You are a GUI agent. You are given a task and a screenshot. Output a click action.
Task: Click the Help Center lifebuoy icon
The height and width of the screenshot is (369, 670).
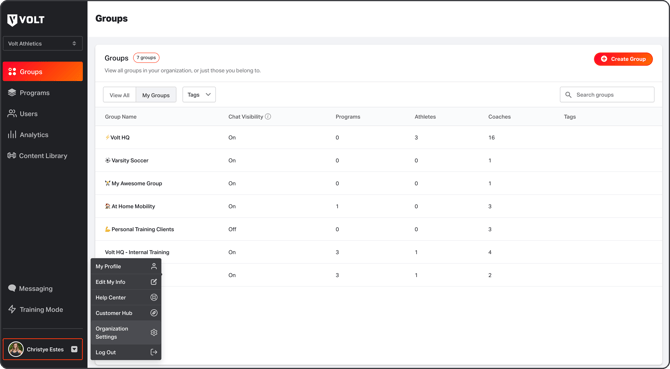pyautogui.click(x=154, y=297)
